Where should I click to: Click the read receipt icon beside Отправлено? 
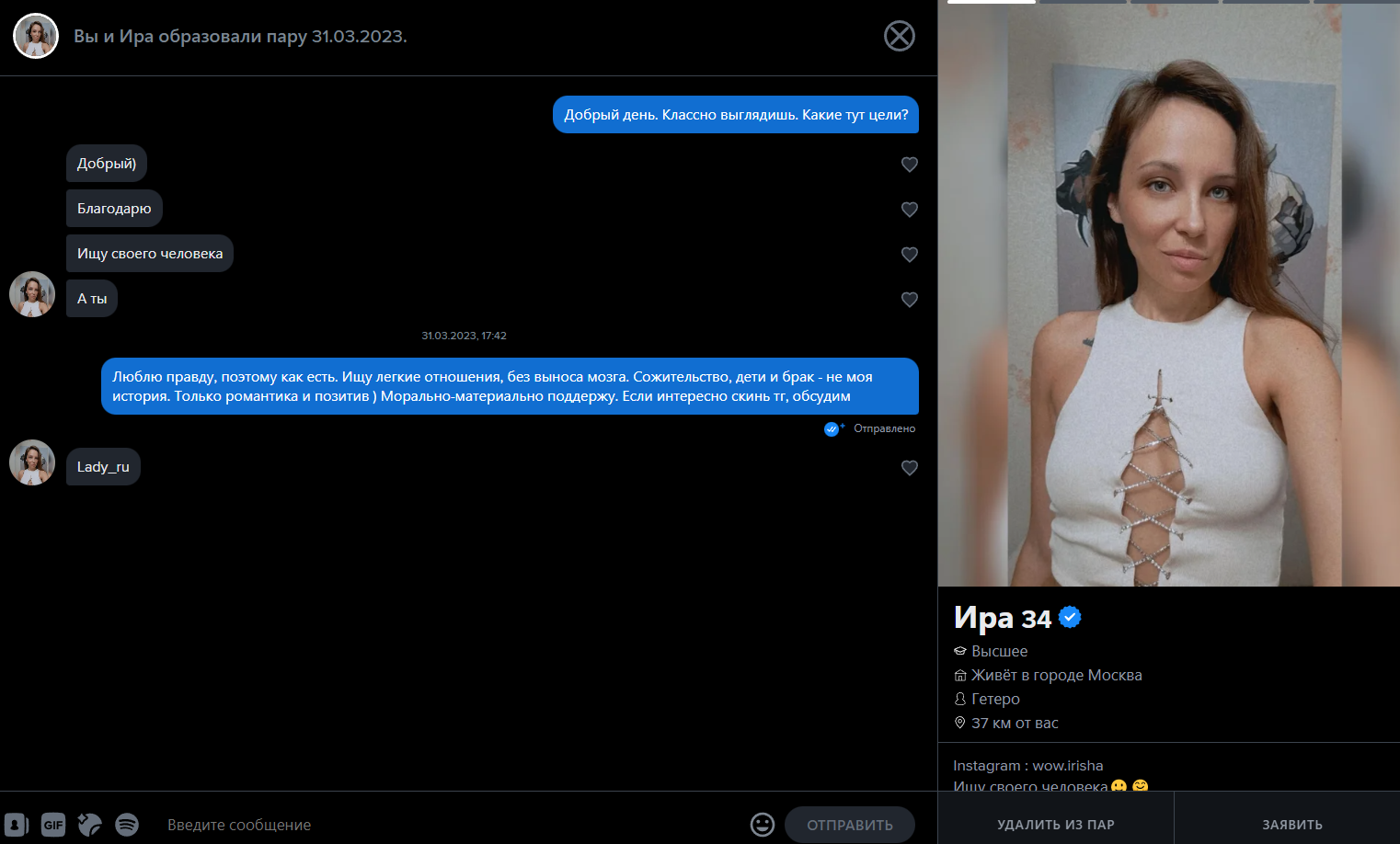point(833,428)
